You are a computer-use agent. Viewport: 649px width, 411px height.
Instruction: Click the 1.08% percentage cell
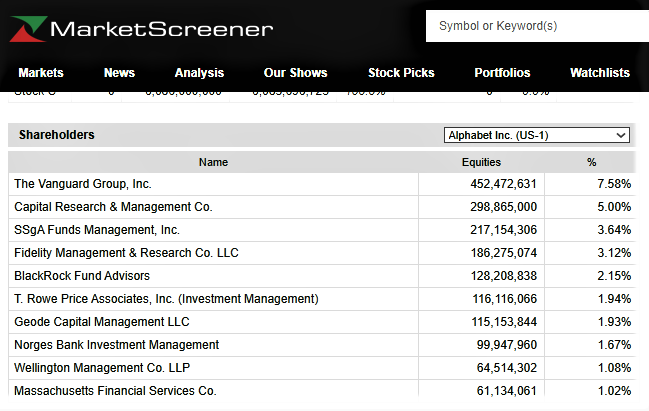[x=614, y=368]
